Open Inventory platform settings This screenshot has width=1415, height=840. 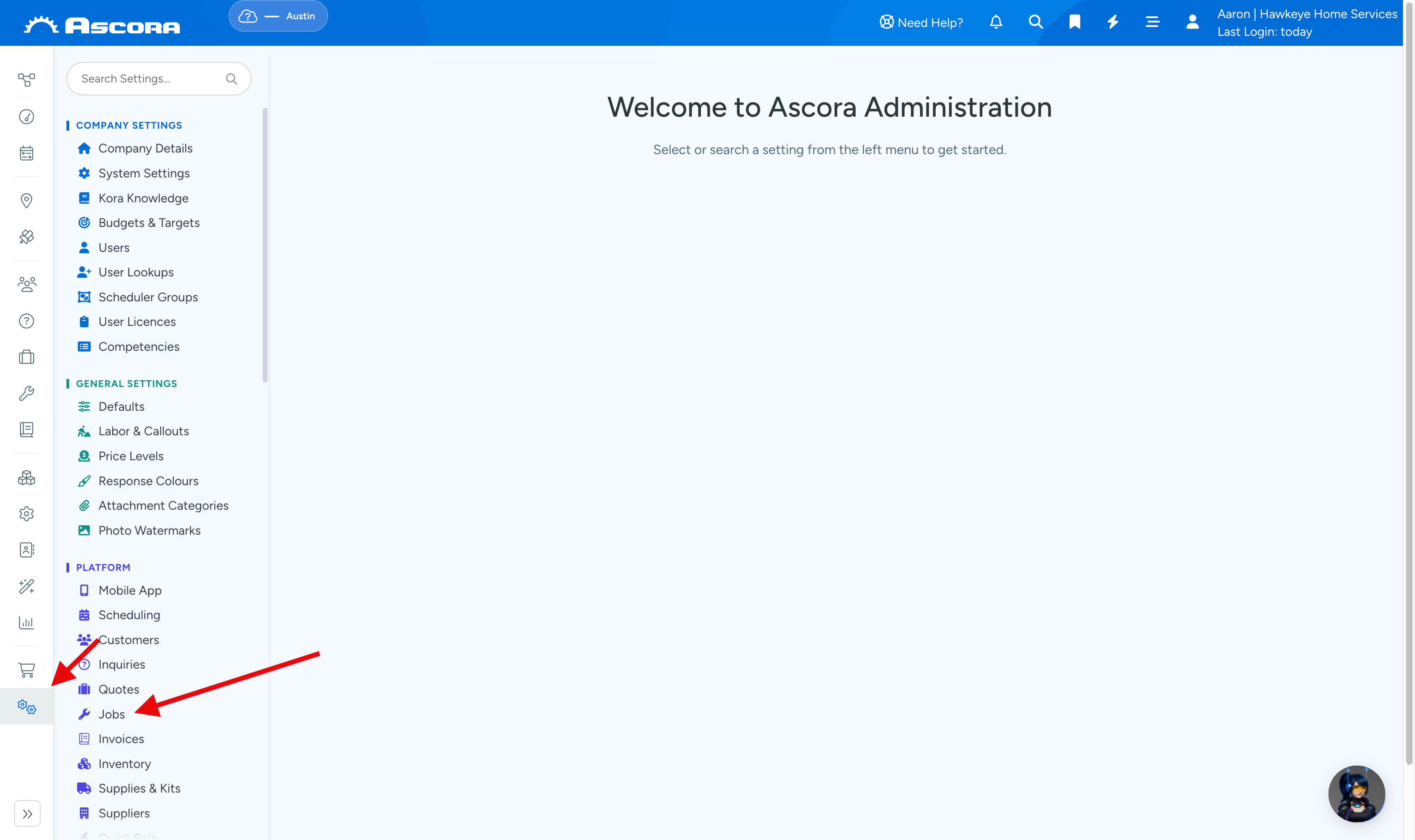pyautogui.click(x=125, y=764)
